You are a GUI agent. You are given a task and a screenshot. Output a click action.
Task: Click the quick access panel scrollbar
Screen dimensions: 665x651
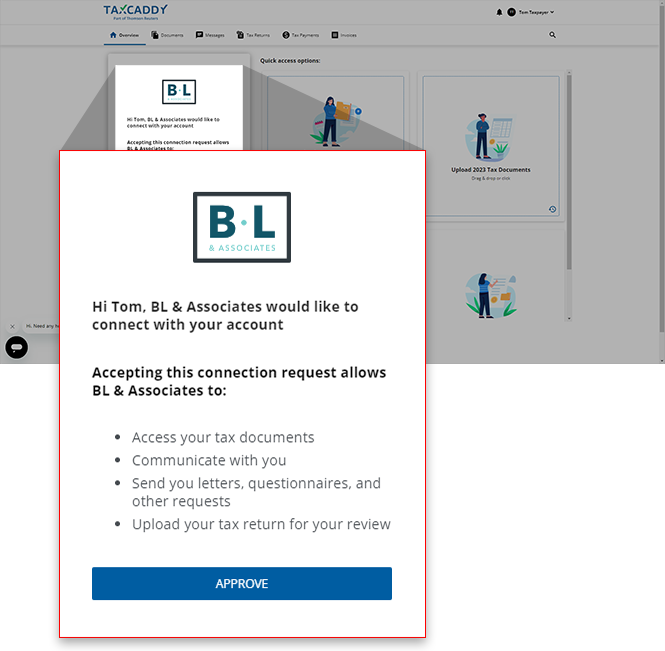click(569, 172)
